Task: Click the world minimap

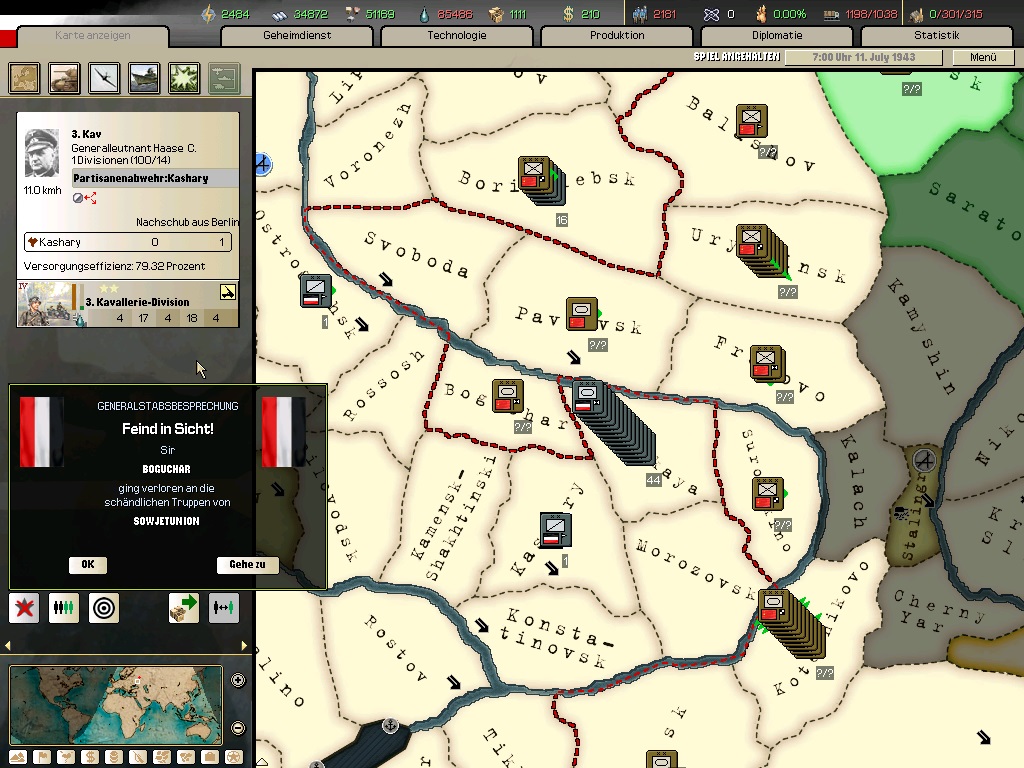Action: tap(116, 705)
